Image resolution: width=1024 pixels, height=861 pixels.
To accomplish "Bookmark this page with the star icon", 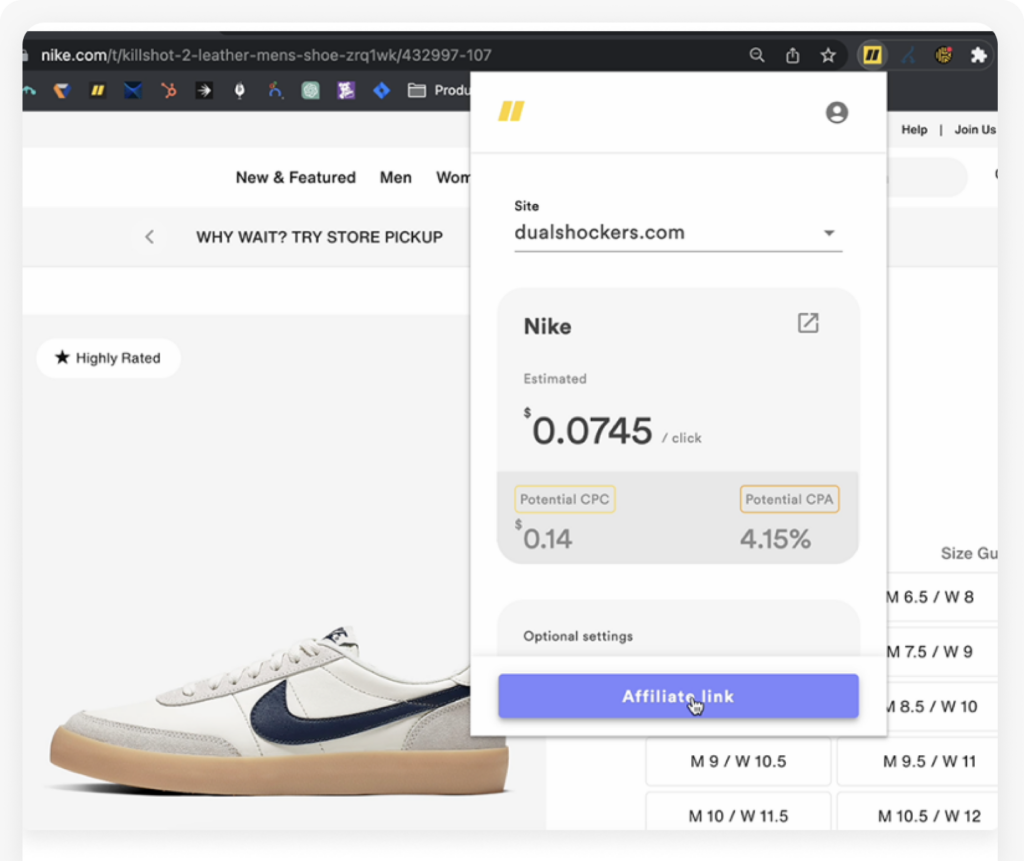I will point(828,56).
